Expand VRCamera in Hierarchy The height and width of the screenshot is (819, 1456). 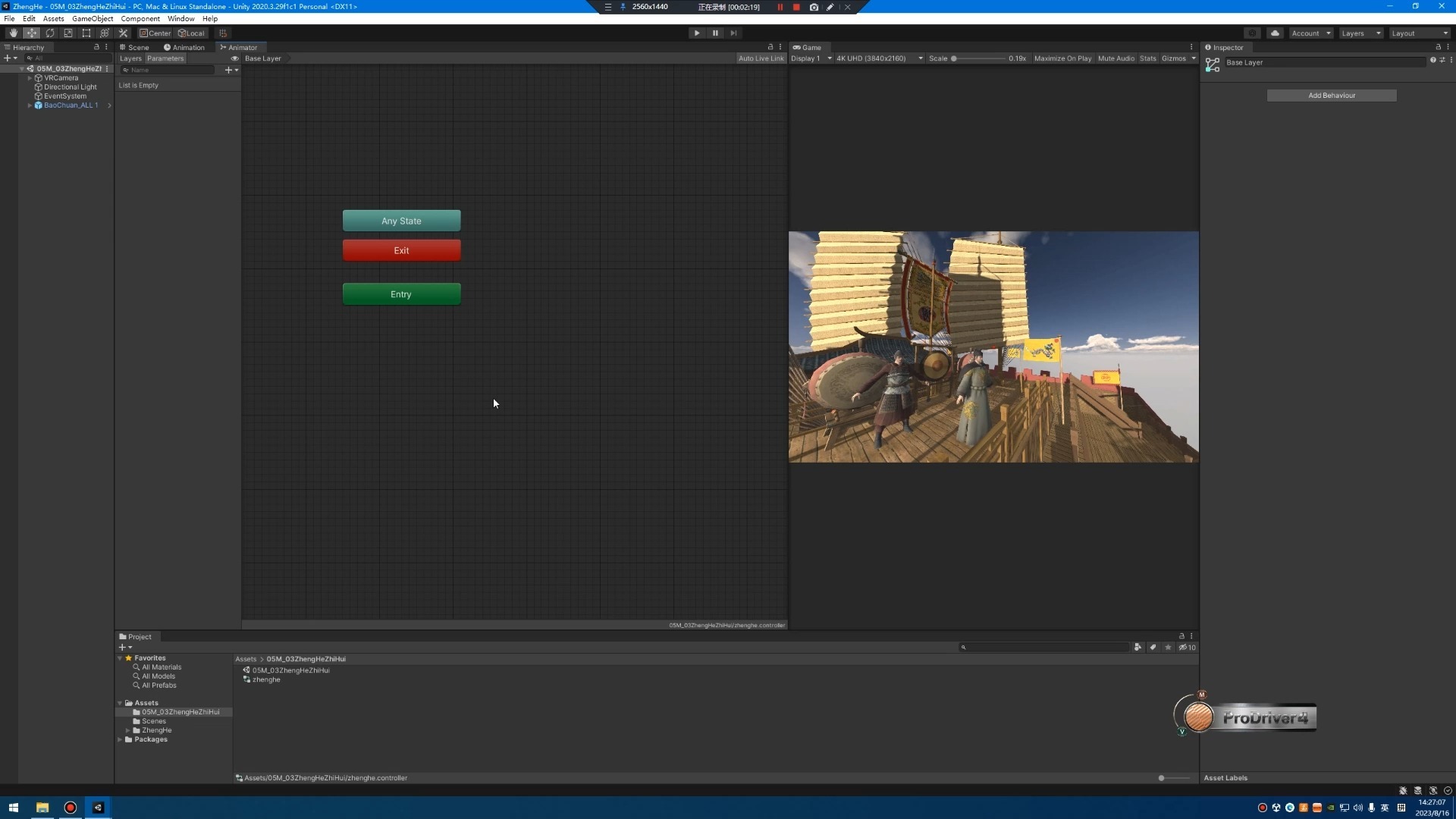click(x=30, y=78)
